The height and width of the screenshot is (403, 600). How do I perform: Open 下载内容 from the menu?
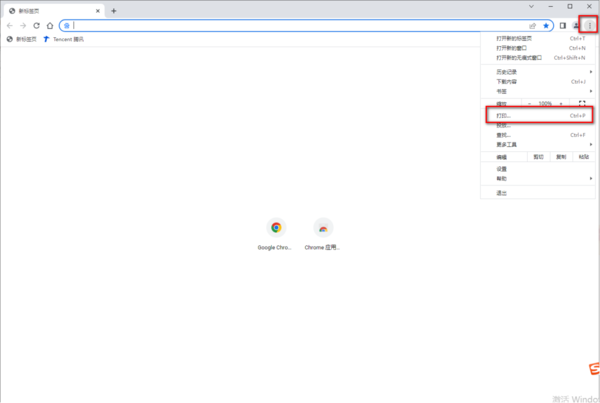(x=538, y=82)
